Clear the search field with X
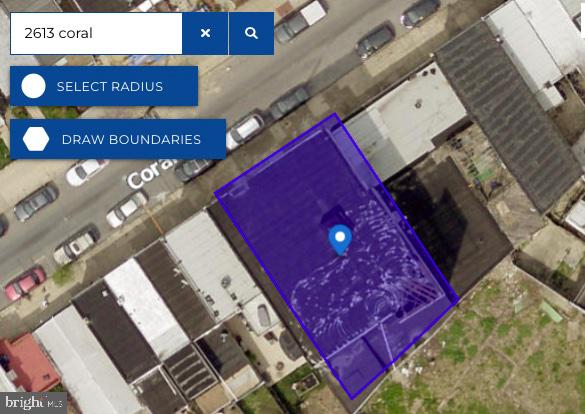585x414 pixels. (205, 33)
